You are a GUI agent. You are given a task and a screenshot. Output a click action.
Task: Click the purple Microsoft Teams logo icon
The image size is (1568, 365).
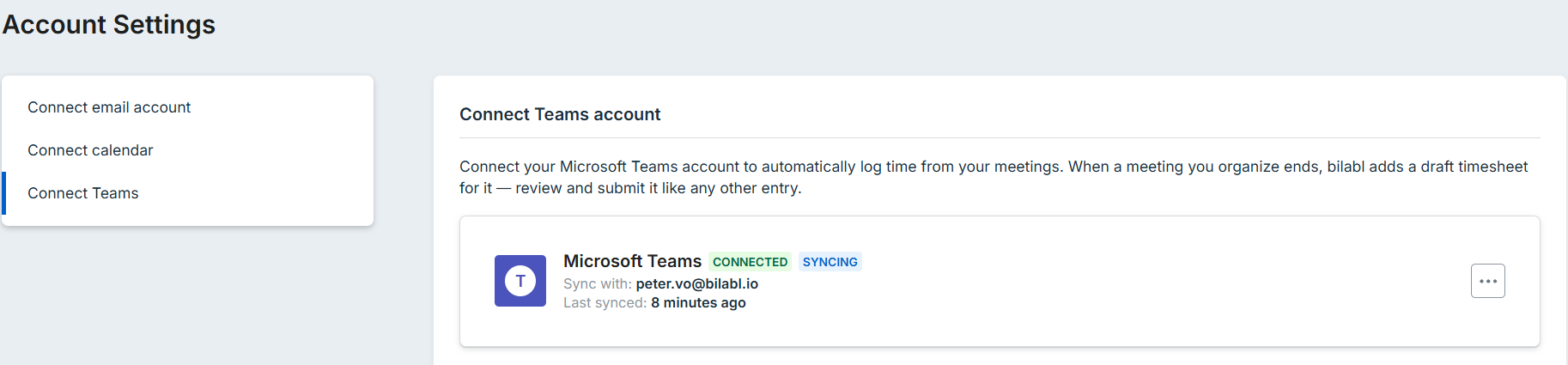coord(520,281)
